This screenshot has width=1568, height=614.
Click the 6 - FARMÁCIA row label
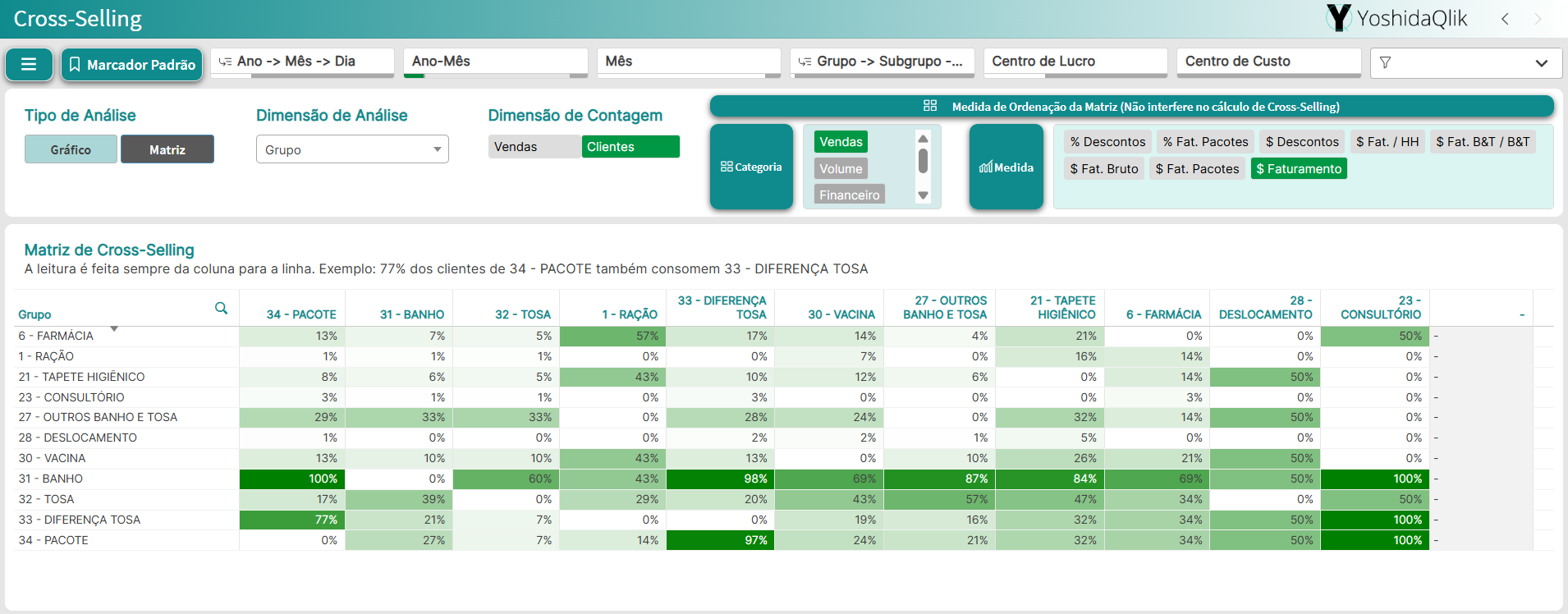56,336
